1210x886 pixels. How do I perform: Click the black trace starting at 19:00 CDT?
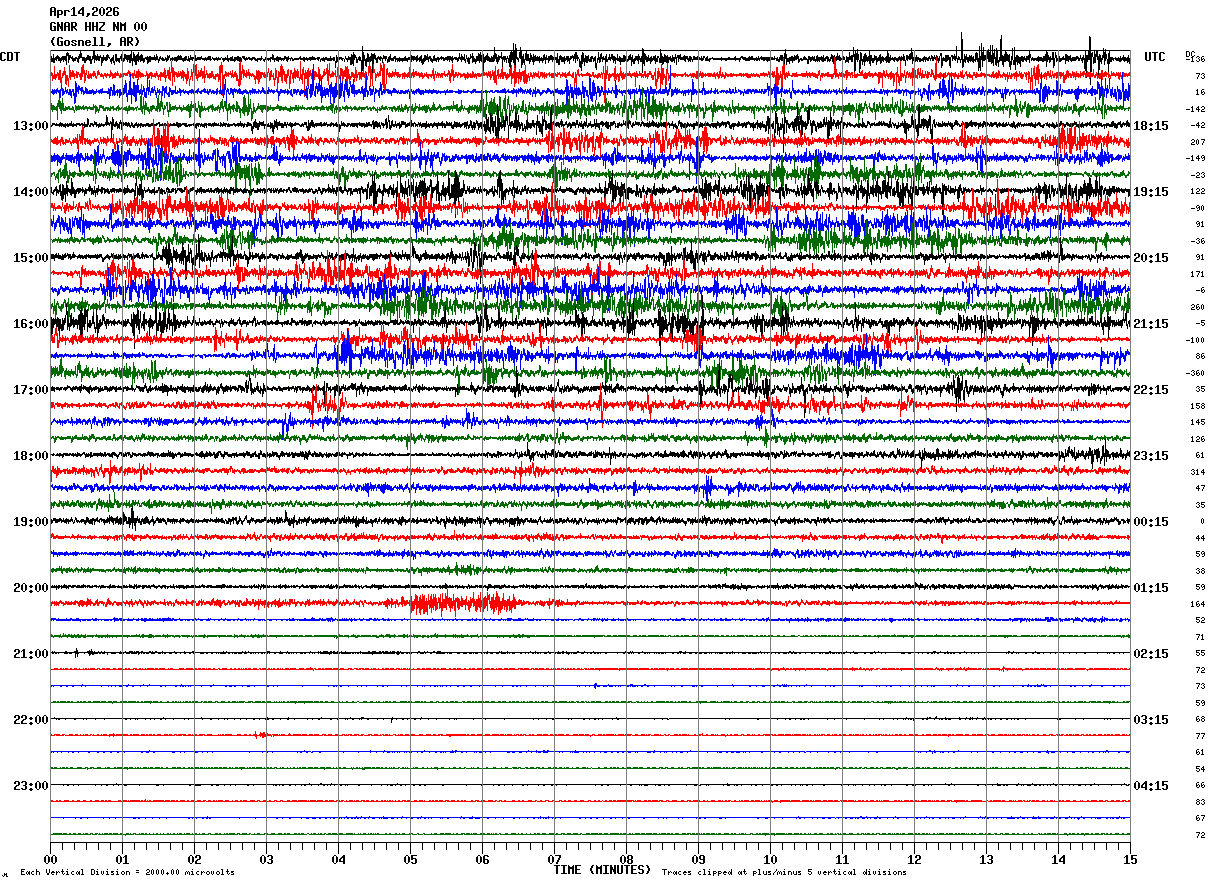tap(590, 520)
